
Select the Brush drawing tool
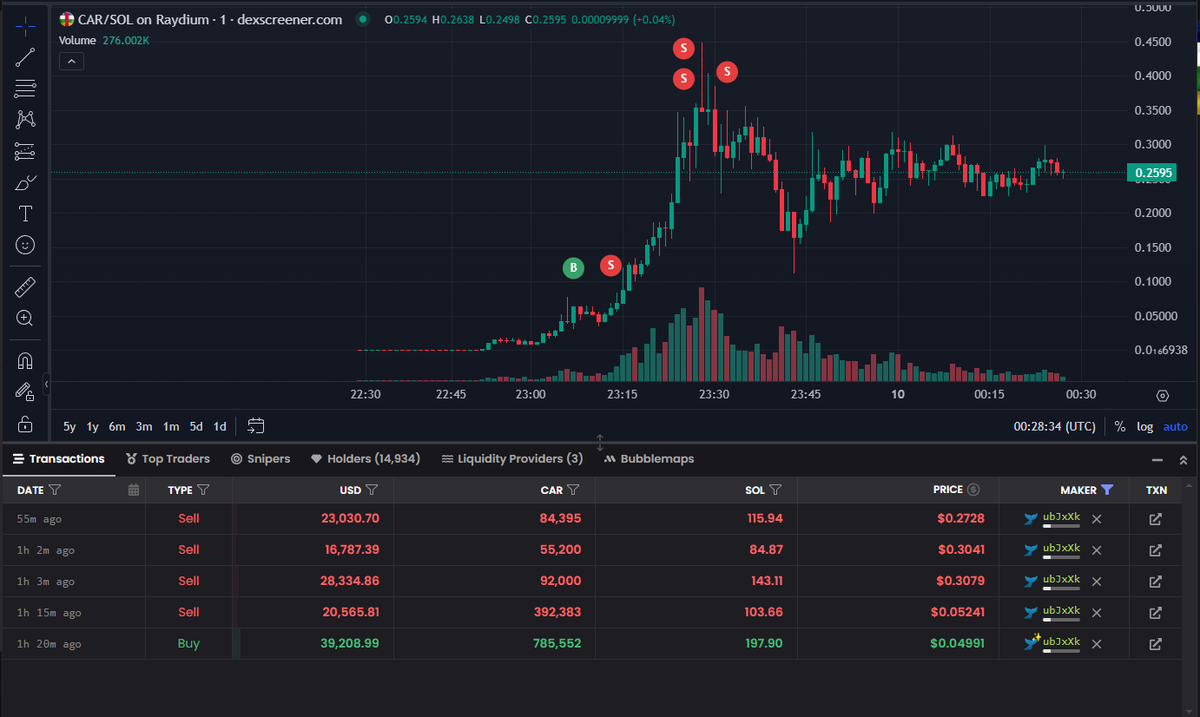(25, 182)
